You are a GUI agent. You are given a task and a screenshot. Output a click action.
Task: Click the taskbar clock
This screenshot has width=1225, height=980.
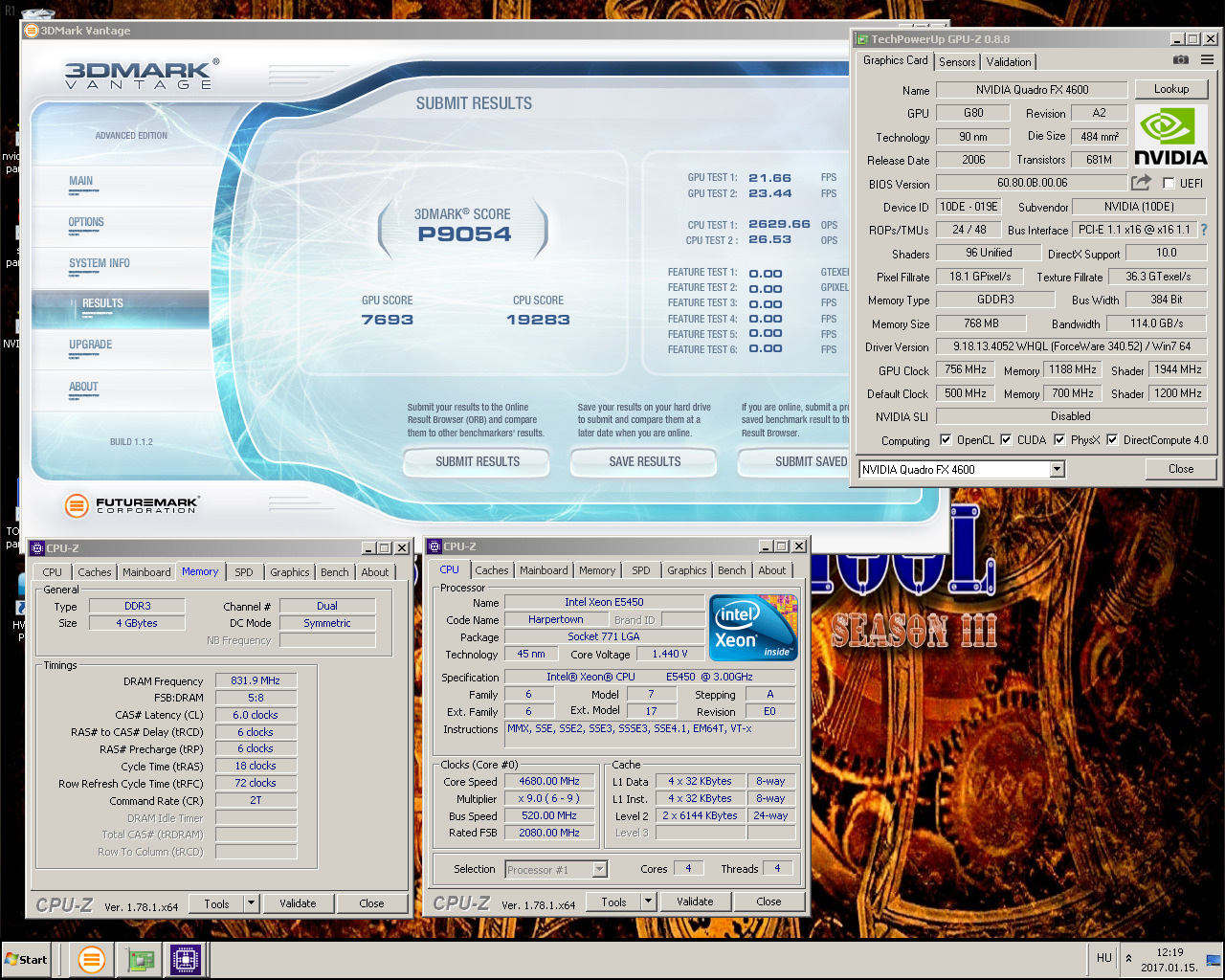(x=1169, y=959)
